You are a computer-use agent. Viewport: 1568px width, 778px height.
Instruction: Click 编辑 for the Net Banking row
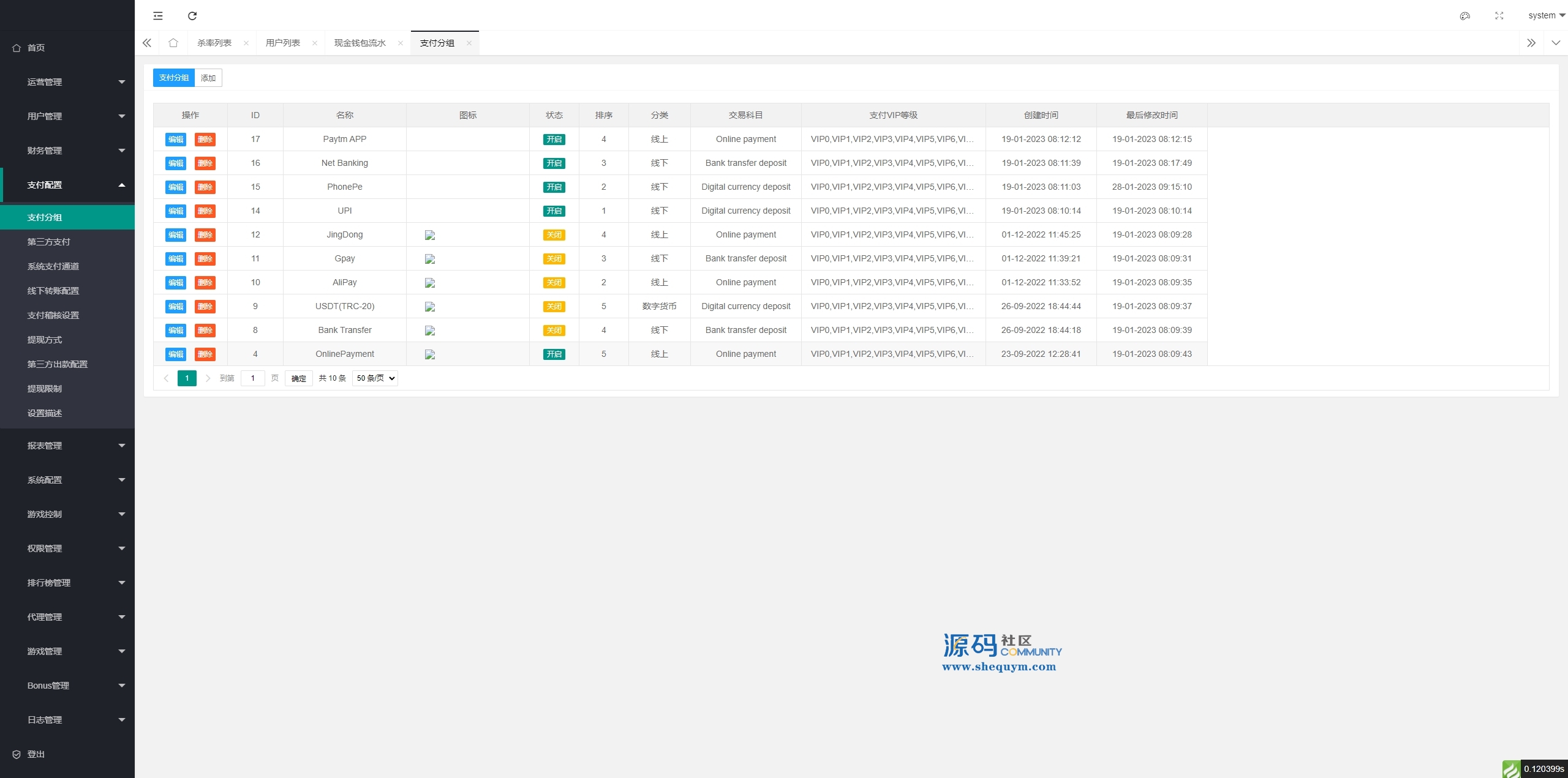[176, 163]
